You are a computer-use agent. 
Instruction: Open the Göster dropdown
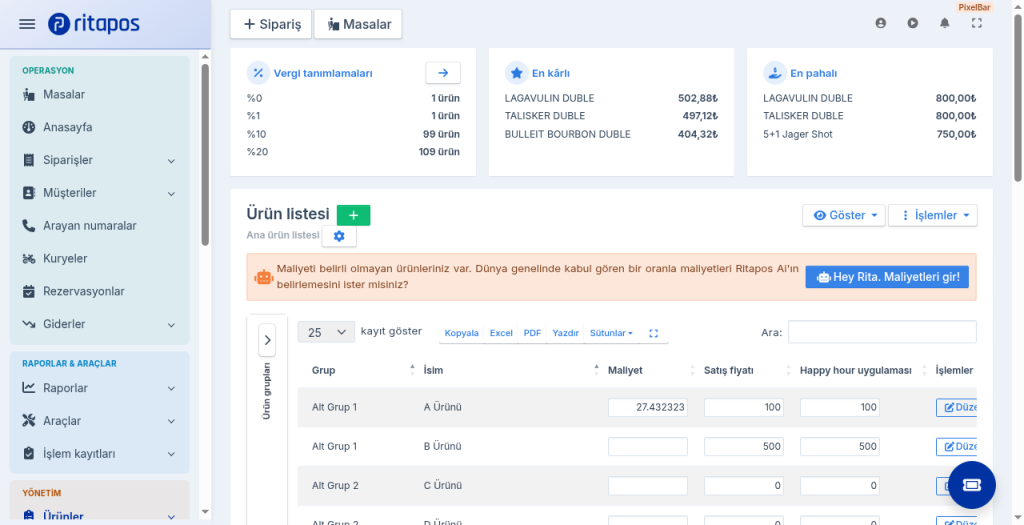844,215
